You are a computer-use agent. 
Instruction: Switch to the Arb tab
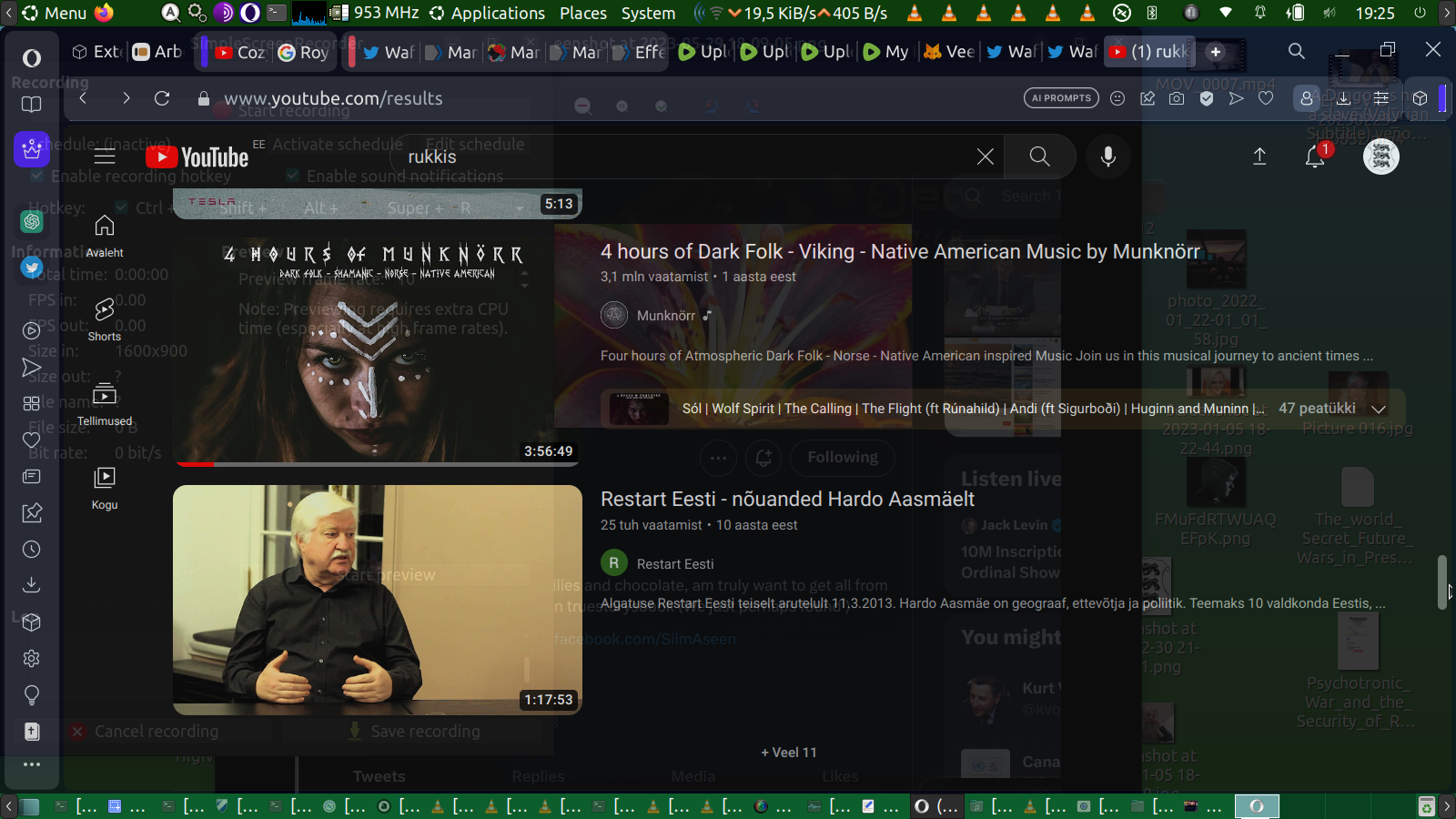coord(157,52)
